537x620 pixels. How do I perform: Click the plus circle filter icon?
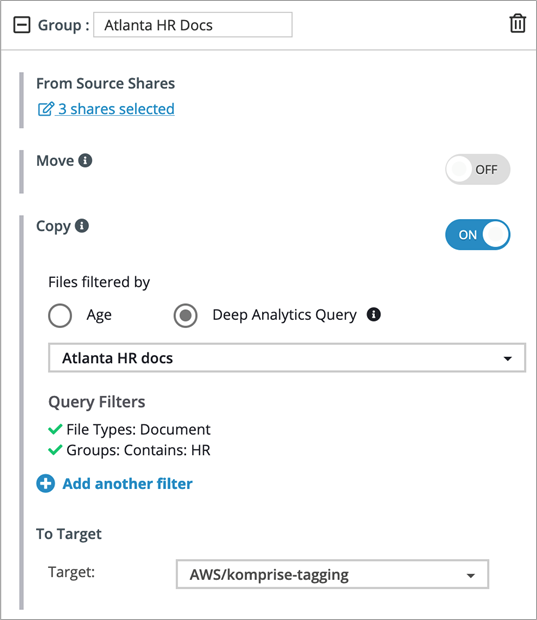pyautogui.click(x=45, y=483)
